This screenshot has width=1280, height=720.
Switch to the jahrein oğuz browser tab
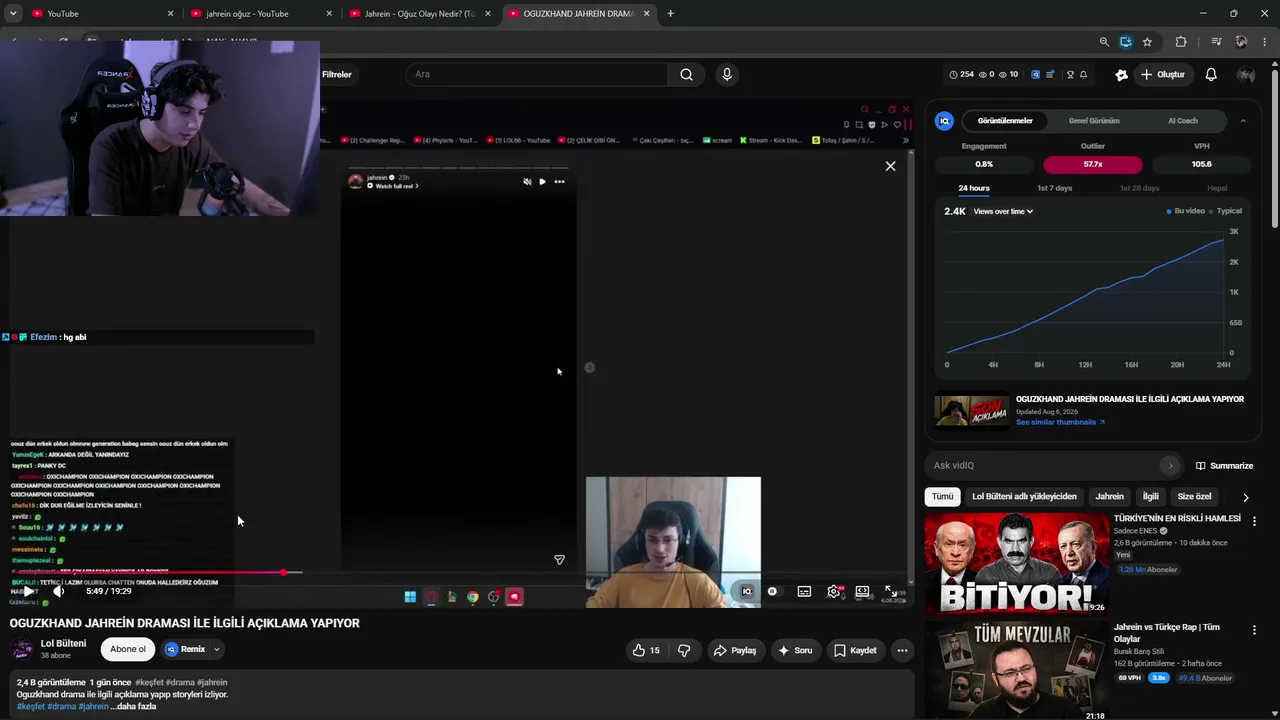click(261, 14)
